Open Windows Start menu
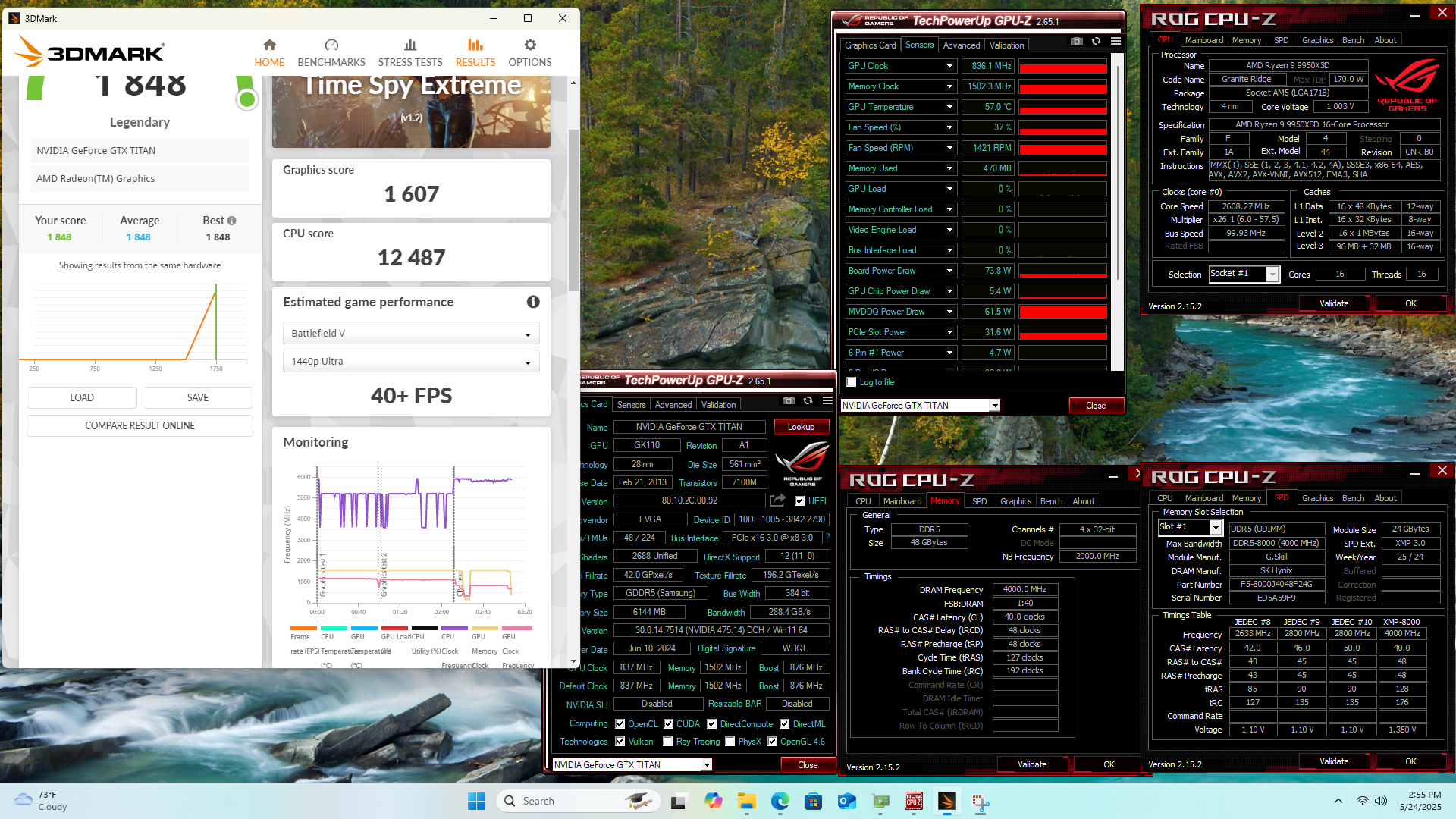 click(476, 801)
